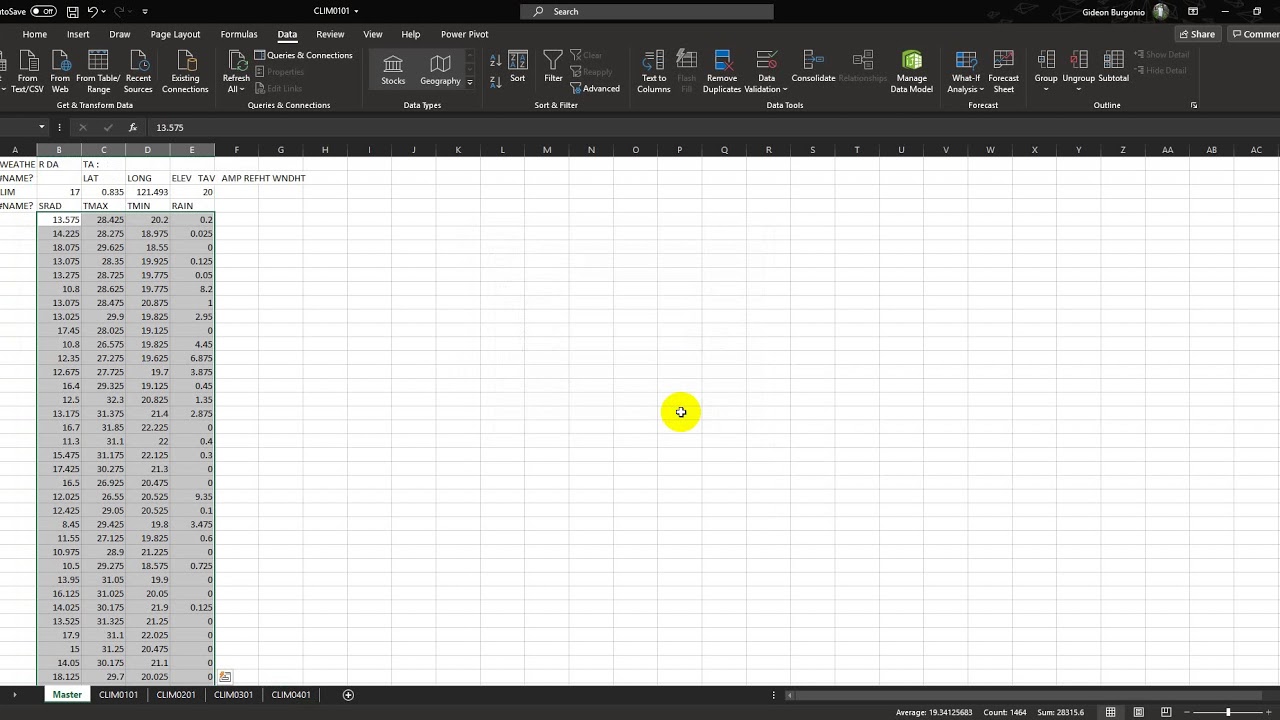Click From Web data source
The width and height of the screenshot is (1280, 720).
(60, 72)
